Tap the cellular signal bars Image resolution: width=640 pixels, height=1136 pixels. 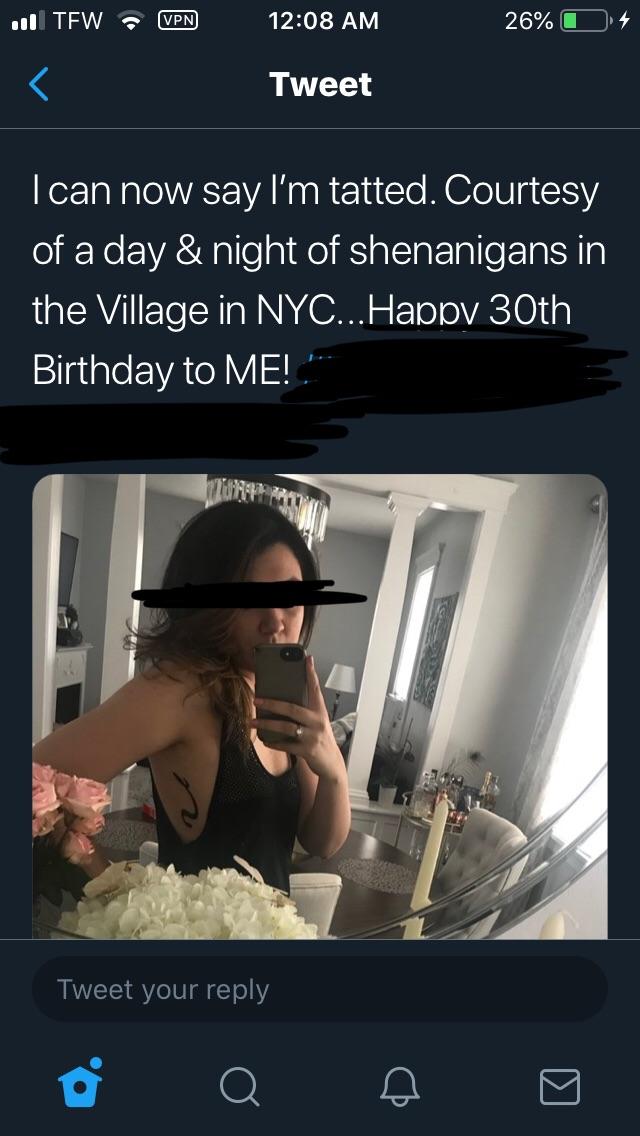pos(28,21)
